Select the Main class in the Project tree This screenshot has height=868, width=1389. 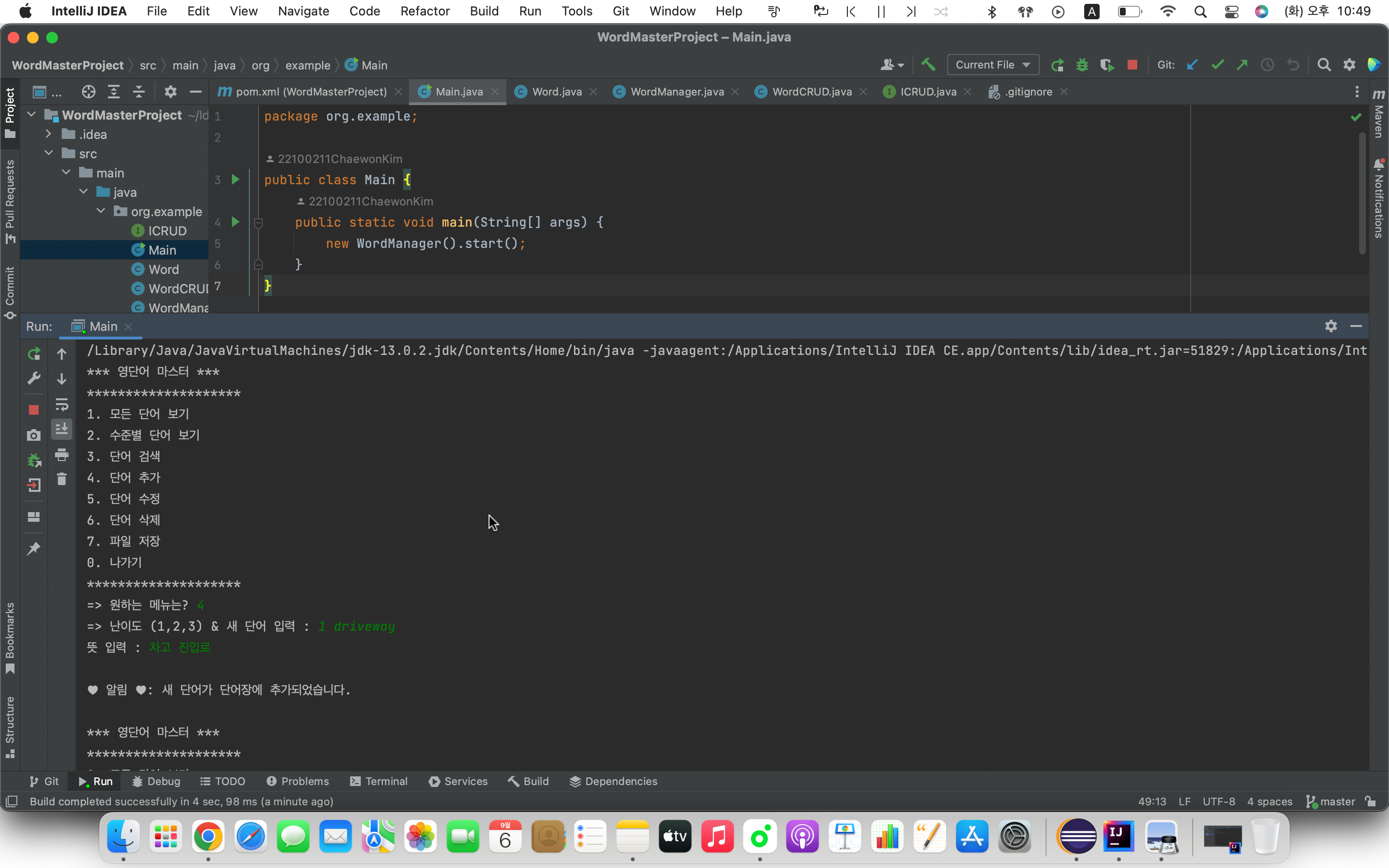(x=162, y=249)
